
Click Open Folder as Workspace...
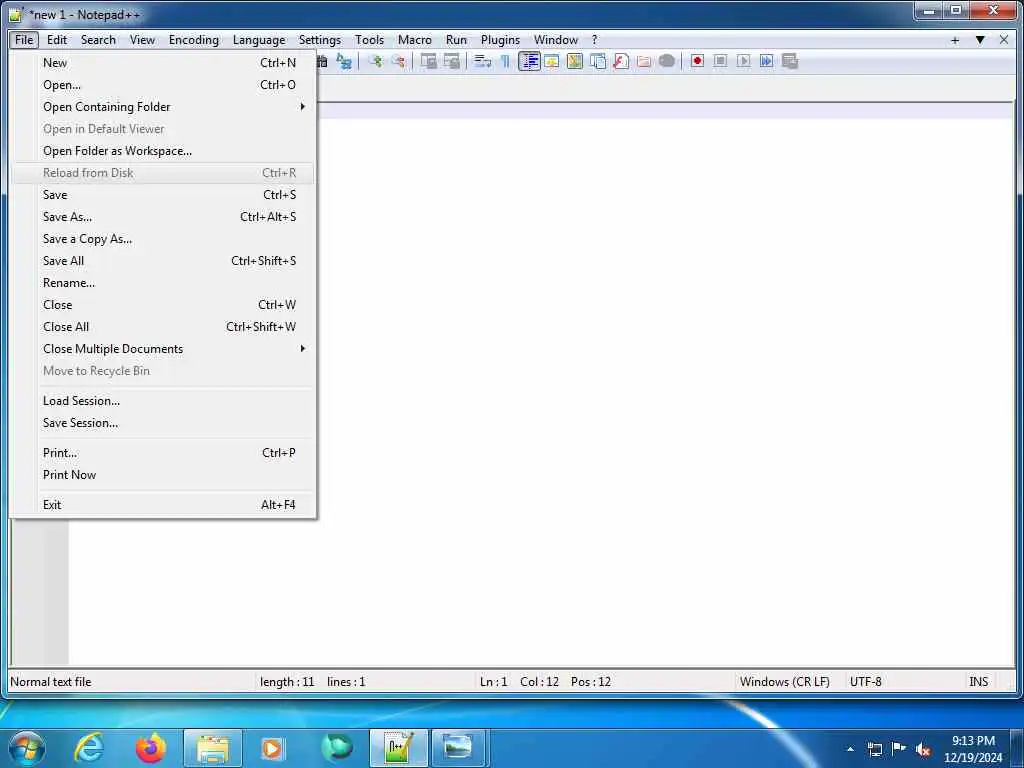click(x=163, y=151)
